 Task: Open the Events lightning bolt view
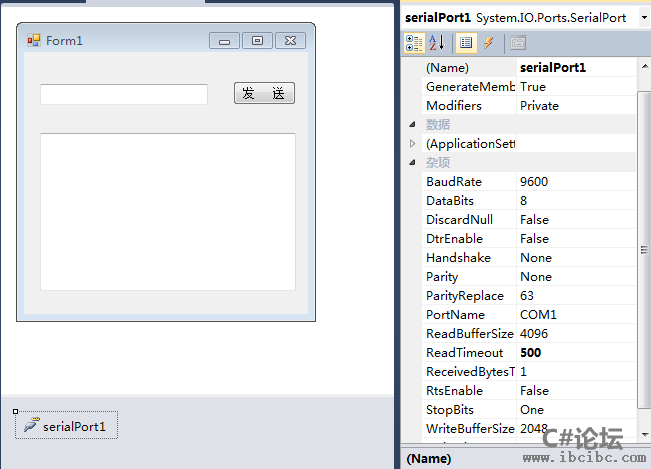click(488, 42)
